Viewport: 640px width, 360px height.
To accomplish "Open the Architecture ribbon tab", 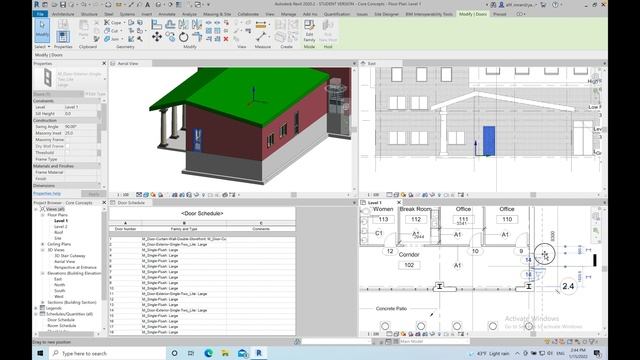I will click(x=63, y=14).
